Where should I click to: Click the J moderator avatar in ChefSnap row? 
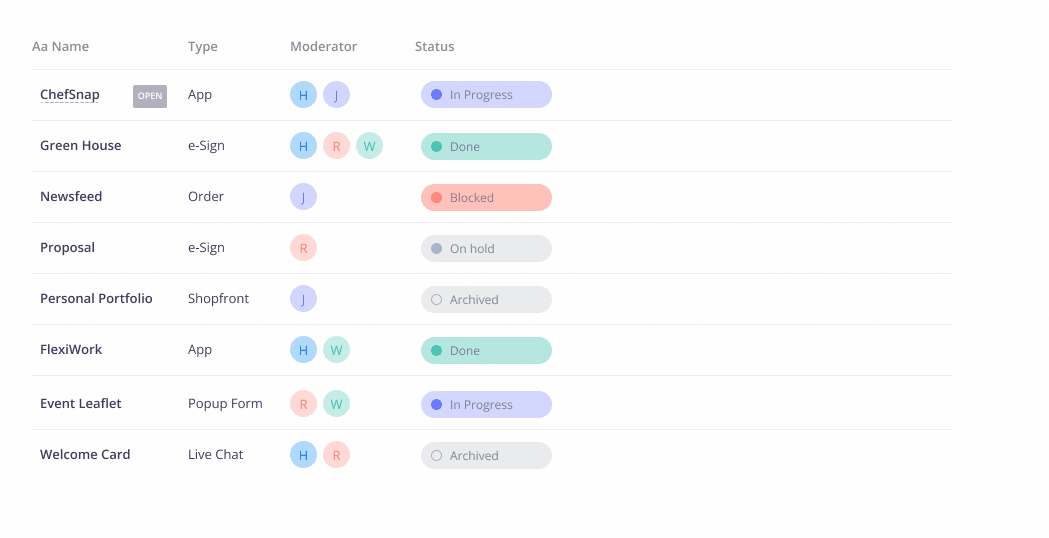336,95
